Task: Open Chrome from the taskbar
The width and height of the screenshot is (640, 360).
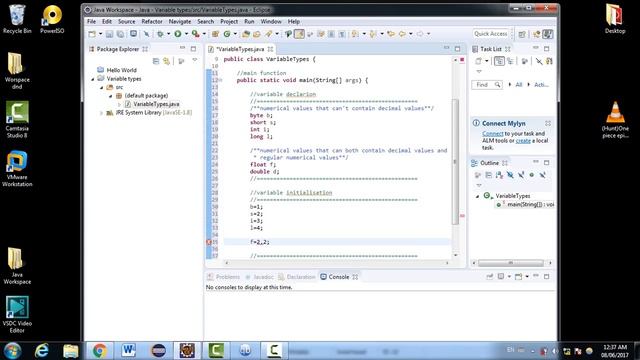Action: tap(100, 351)
